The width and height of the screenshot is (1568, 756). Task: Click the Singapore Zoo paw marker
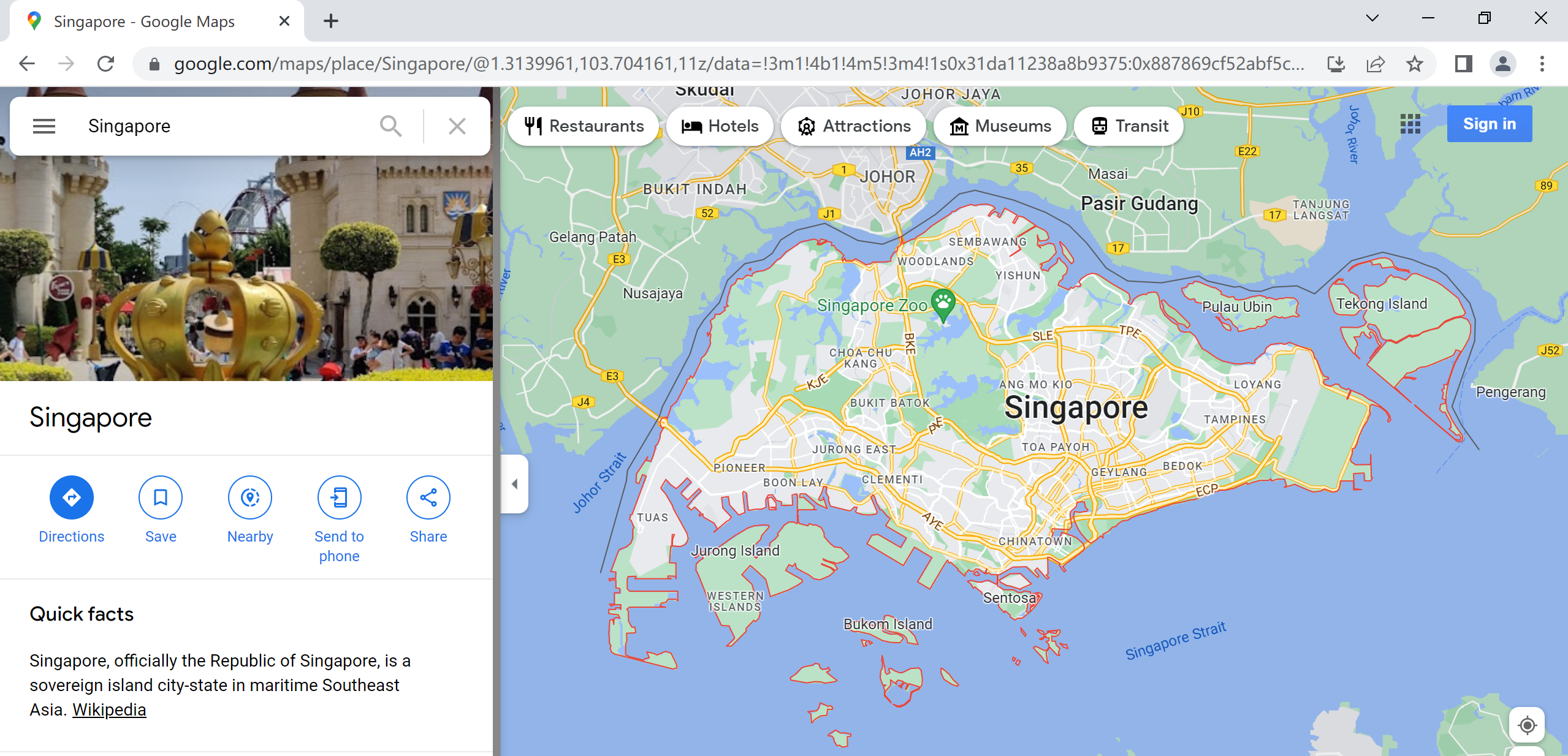pyautogui.click(x=944, y=301)
